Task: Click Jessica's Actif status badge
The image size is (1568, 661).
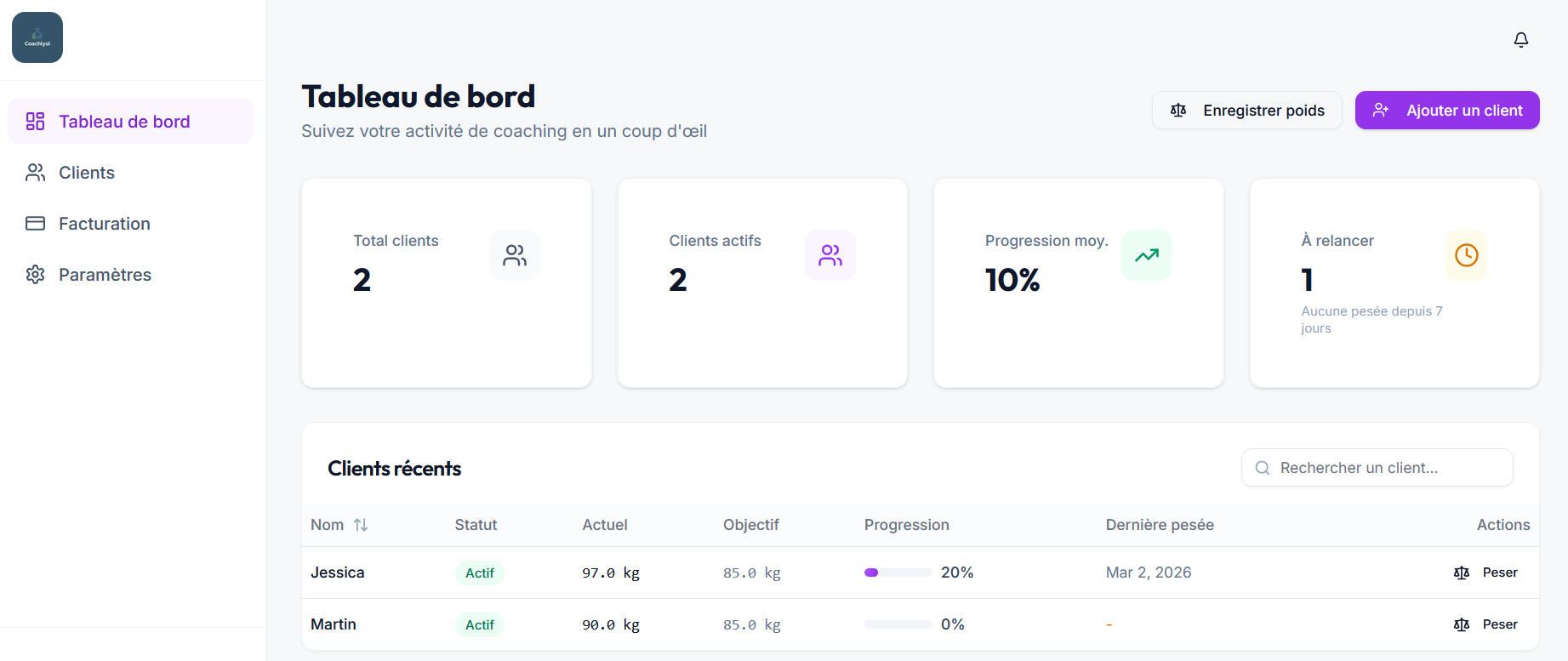Action: (x=480, y=573)
